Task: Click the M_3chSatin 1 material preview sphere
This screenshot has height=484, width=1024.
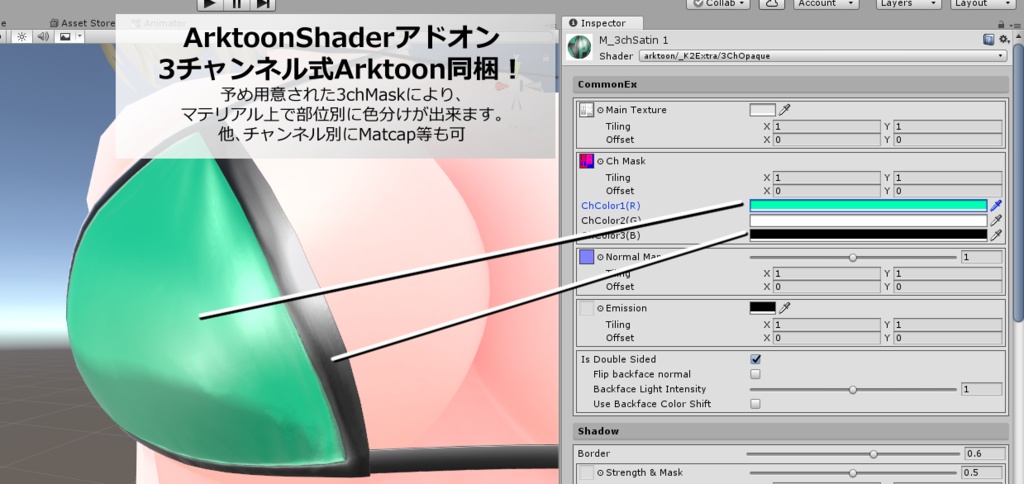Action: click(579, 48)
